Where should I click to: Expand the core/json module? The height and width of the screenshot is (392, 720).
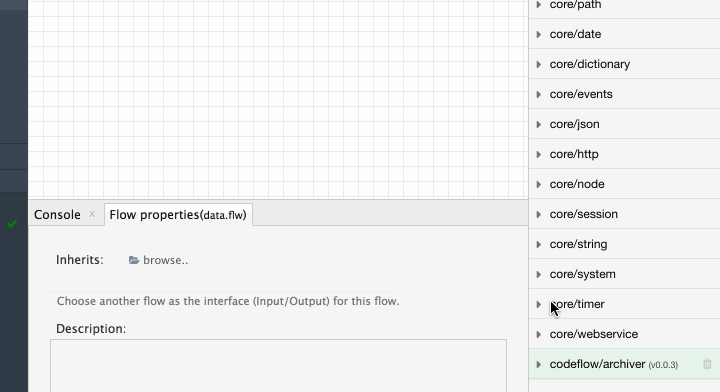(539, 124)
